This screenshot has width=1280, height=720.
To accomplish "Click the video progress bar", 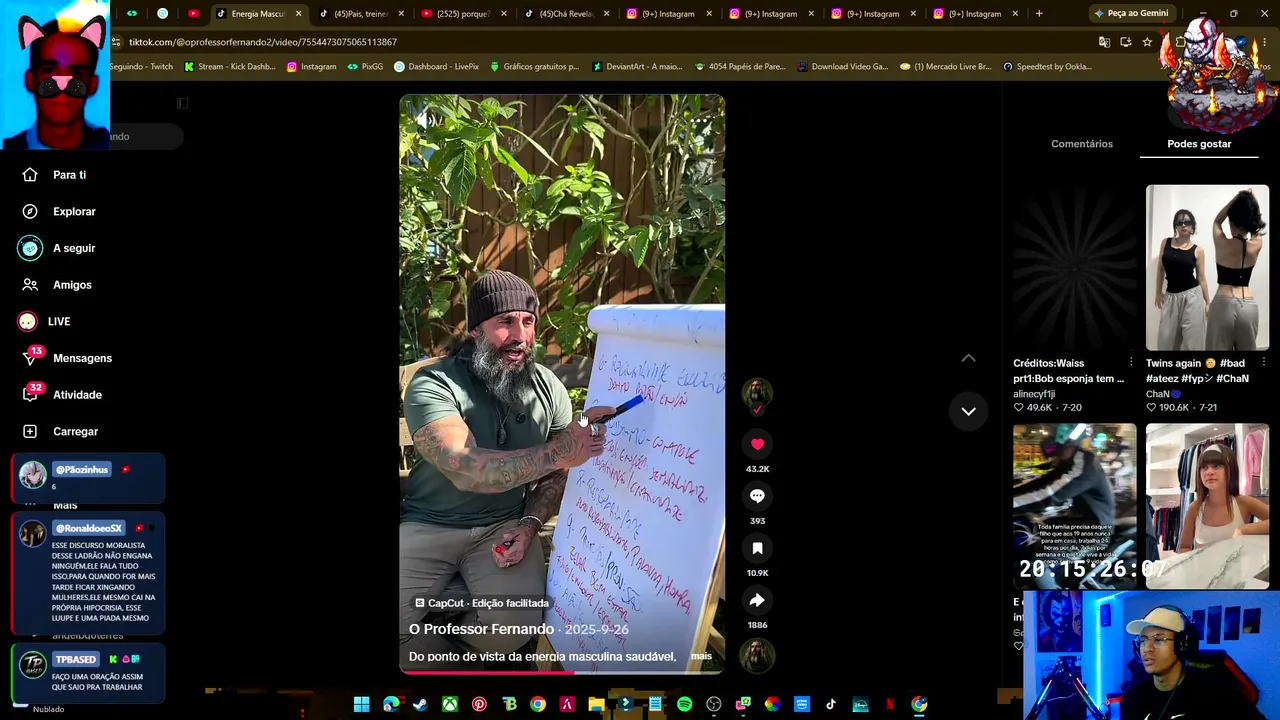I will coord(562,672).
